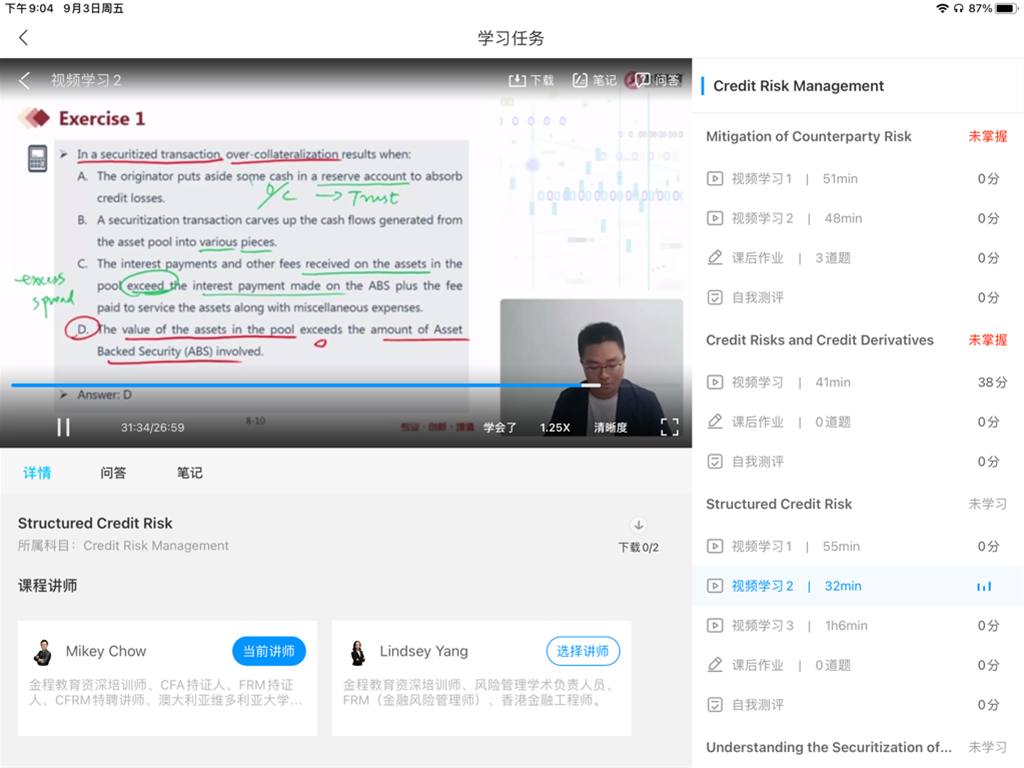Open Structured Credit Risk 视频学习 1 55min
This screenshot has height=768, width=1024.
tap(857, 547)
